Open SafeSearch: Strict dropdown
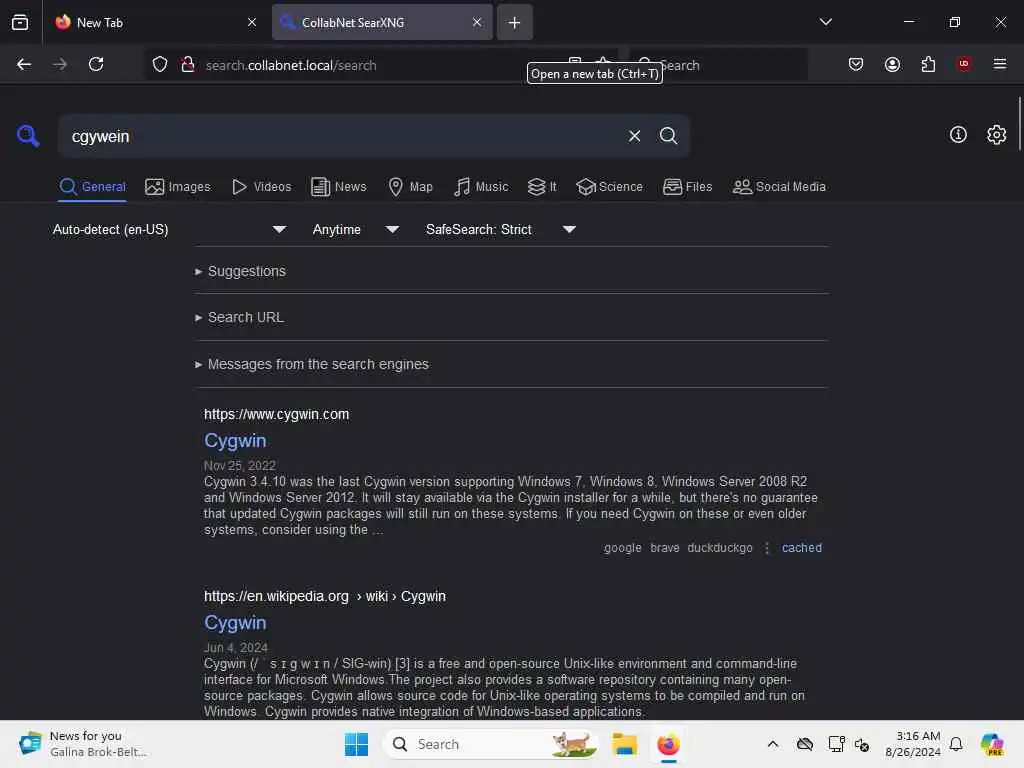Screen dimensions: 1024x768 pos(500,229)
